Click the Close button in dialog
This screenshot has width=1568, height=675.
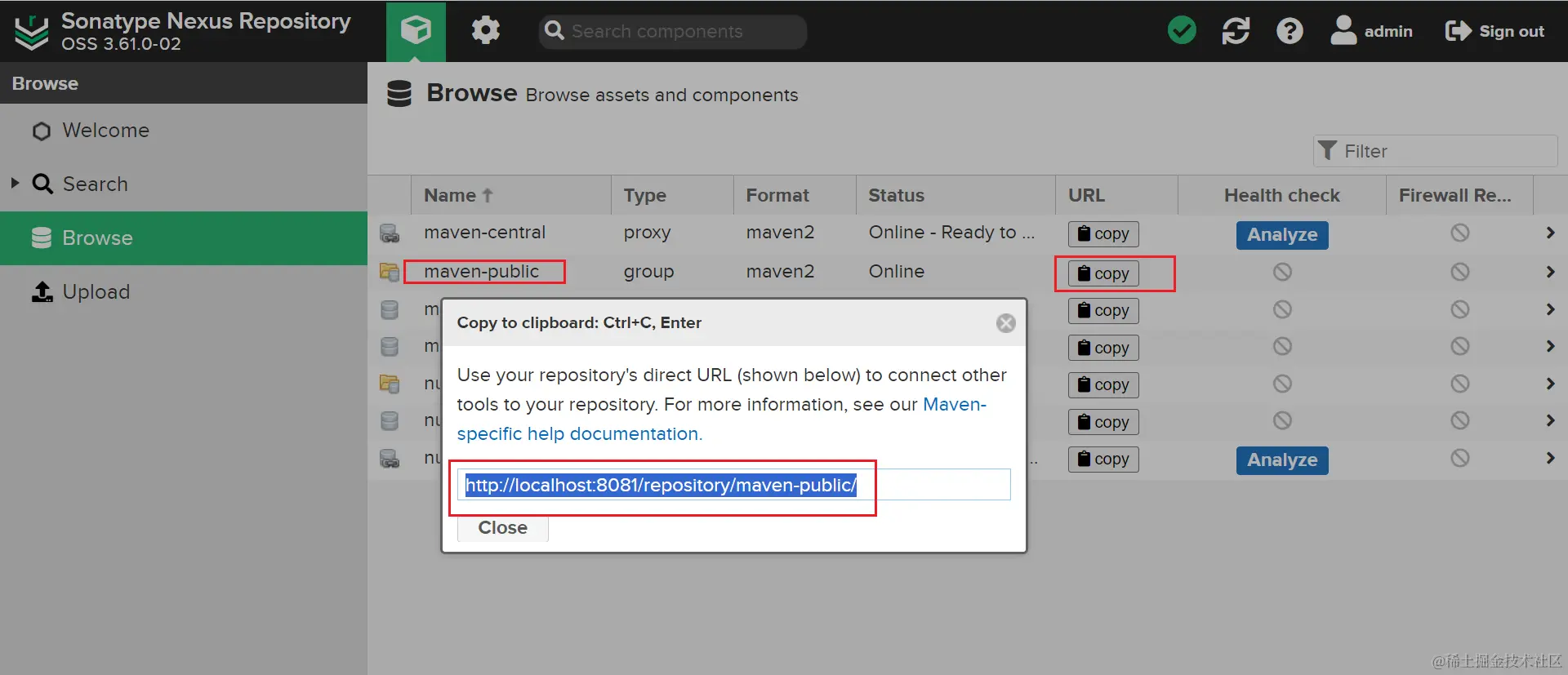point(502,528)
